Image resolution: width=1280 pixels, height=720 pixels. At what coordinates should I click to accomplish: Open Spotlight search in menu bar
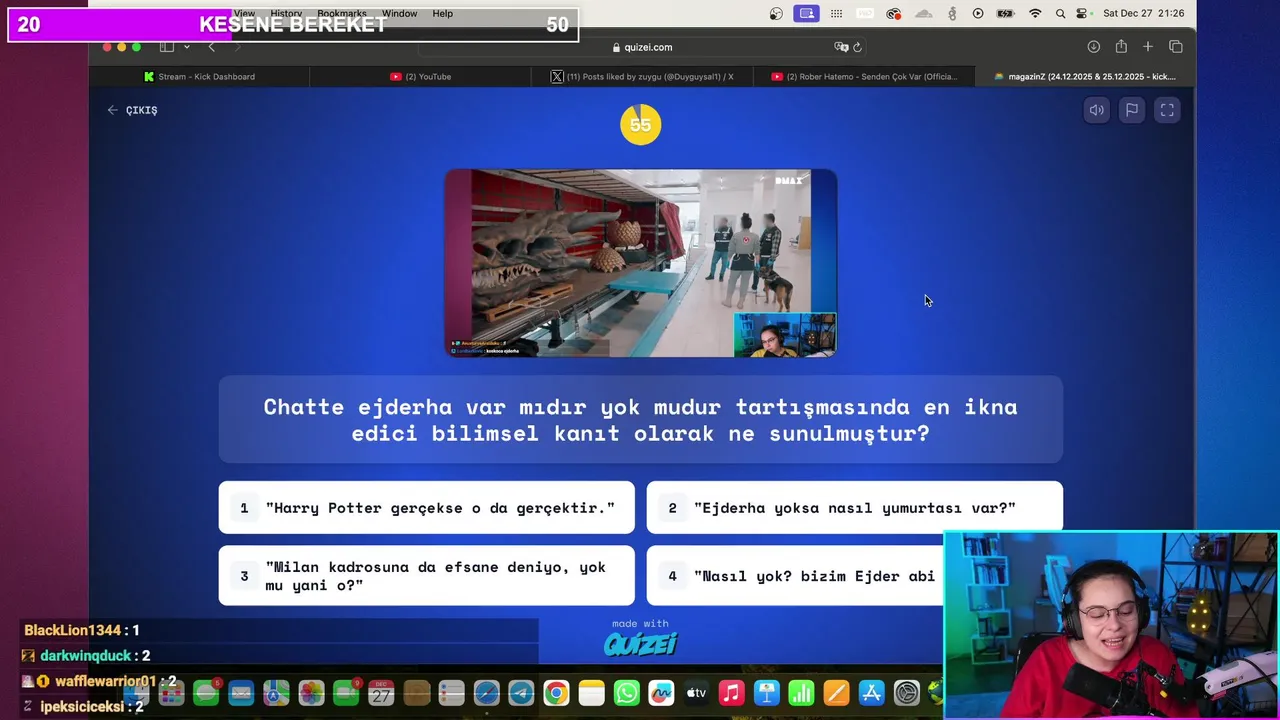pos(1059,13)
